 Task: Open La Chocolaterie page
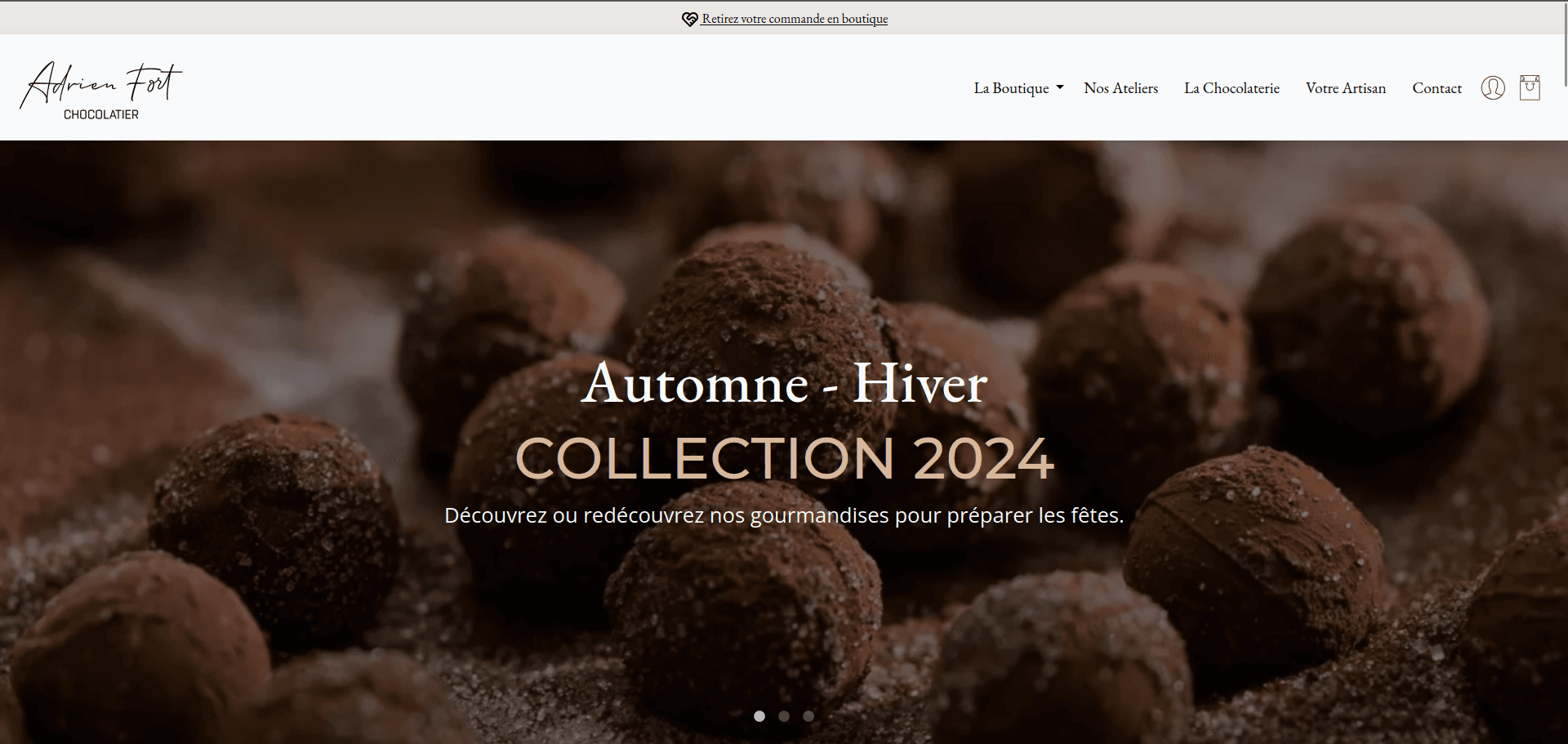[x=1232, y=88]
